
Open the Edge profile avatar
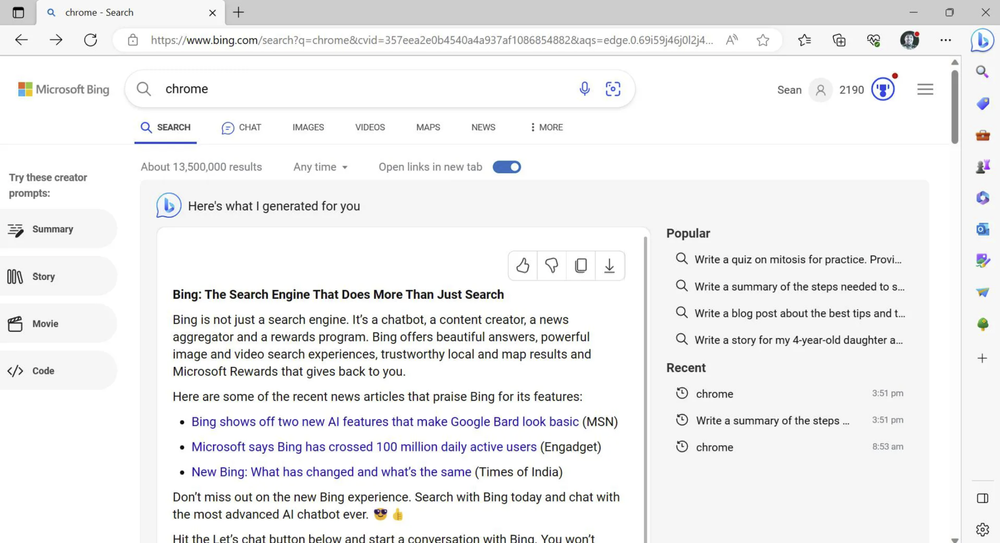(909, 40)
